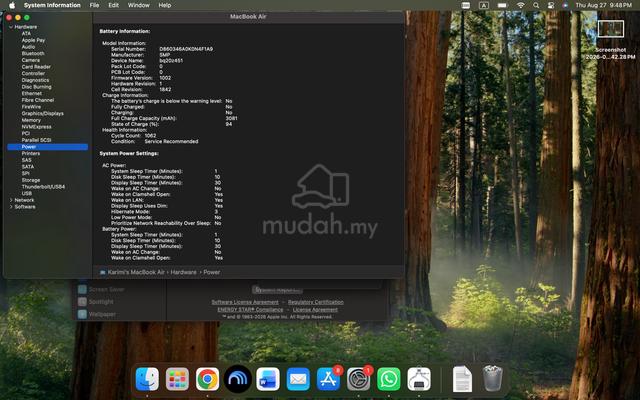
Task: Open Regulatory Certification link in Settings window
Action: point(316,302)
